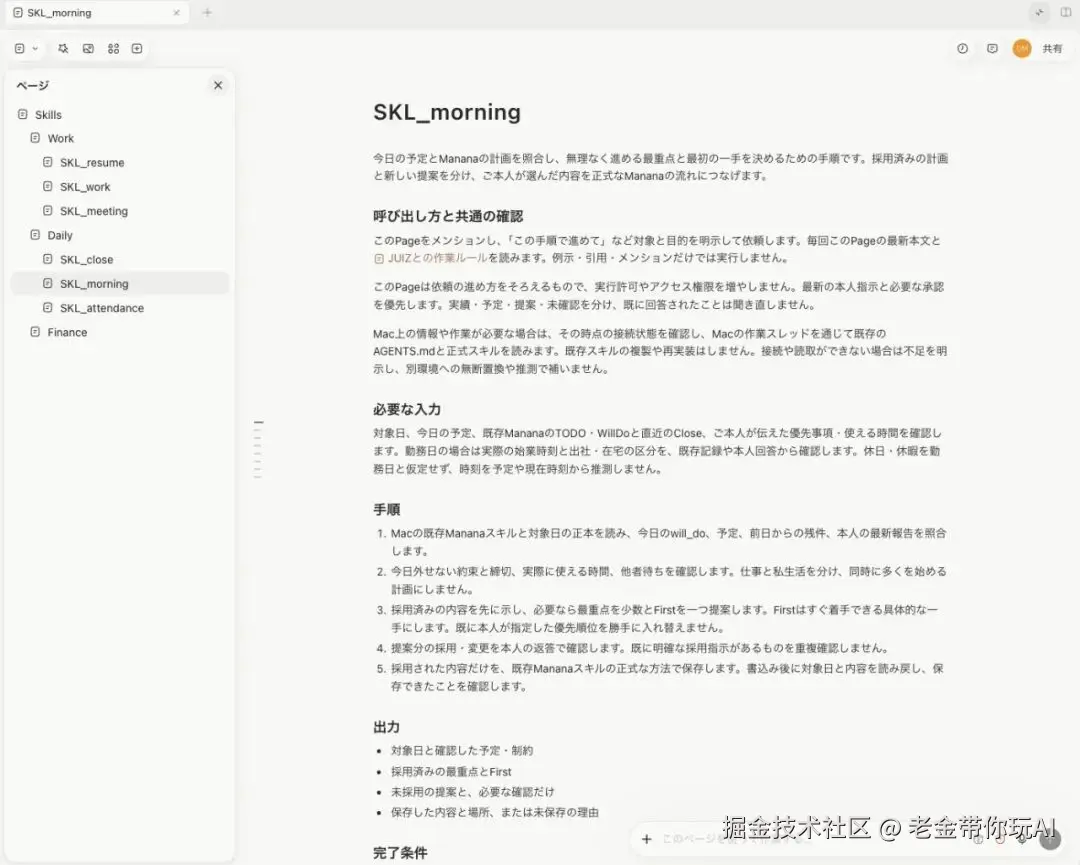Click the 共有 share button
Screen dimensions: 1080x865
[1052, 49]
